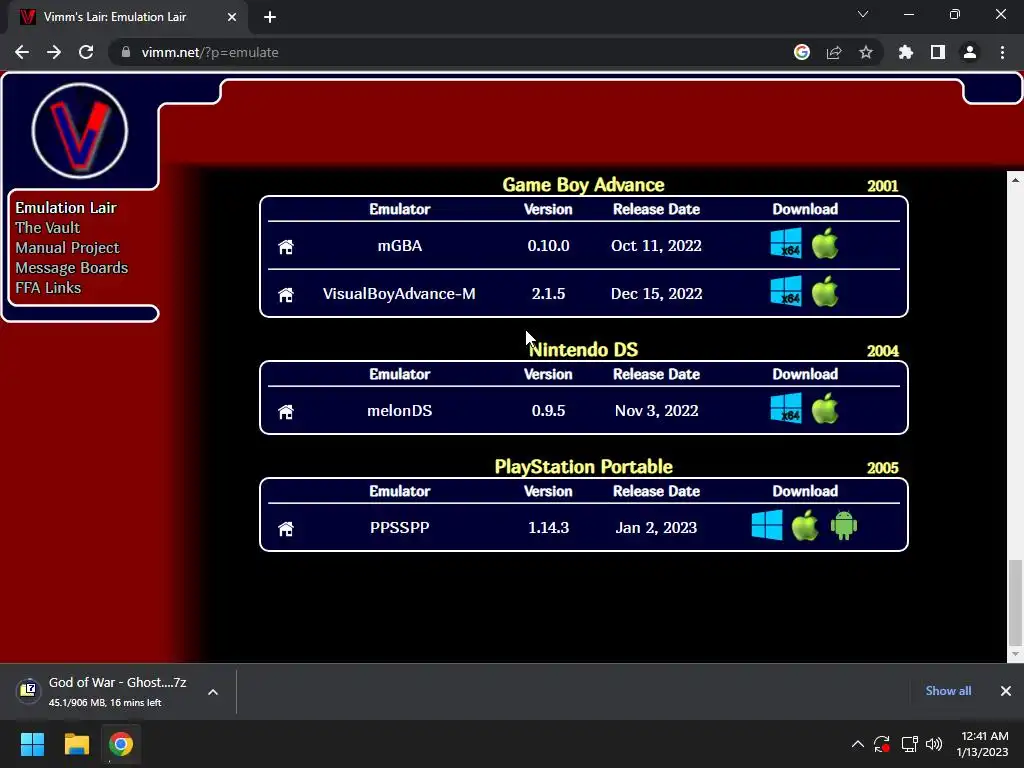Click the scrollbar down arrow
The width and height of the screenshot is (1024, 768).
click(x=1015, y=654)
